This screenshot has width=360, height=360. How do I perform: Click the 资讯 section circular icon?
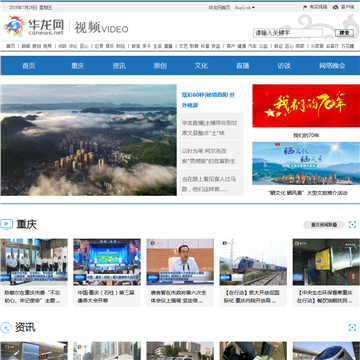6,327
